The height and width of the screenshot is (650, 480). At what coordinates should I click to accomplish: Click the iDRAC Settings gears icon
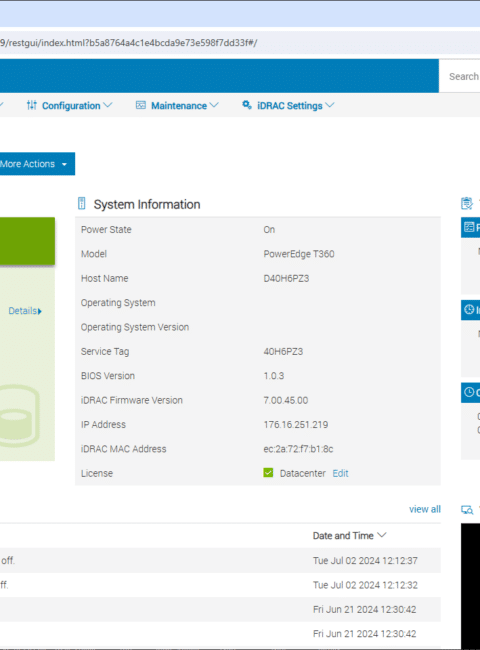point(247,105)
